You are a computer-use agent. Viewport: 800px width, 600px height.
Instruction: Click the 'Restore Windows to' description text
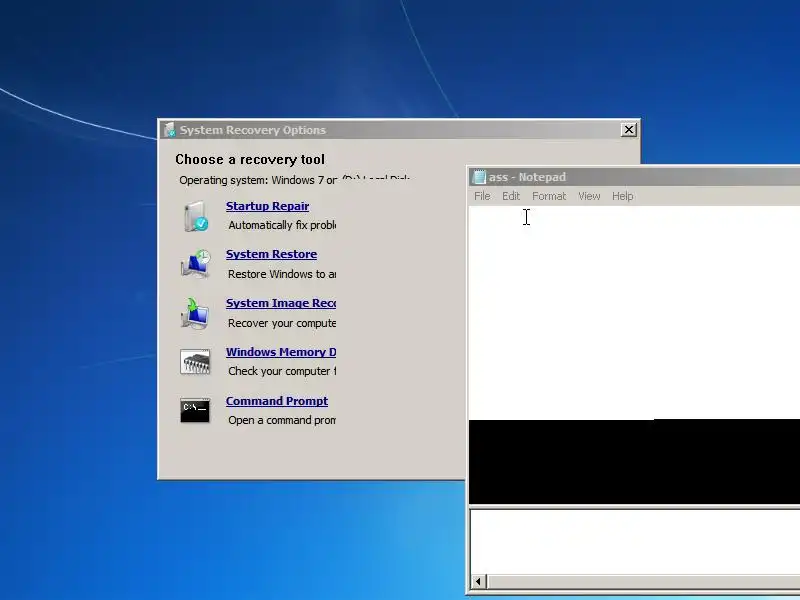click(x=282, y=274)
